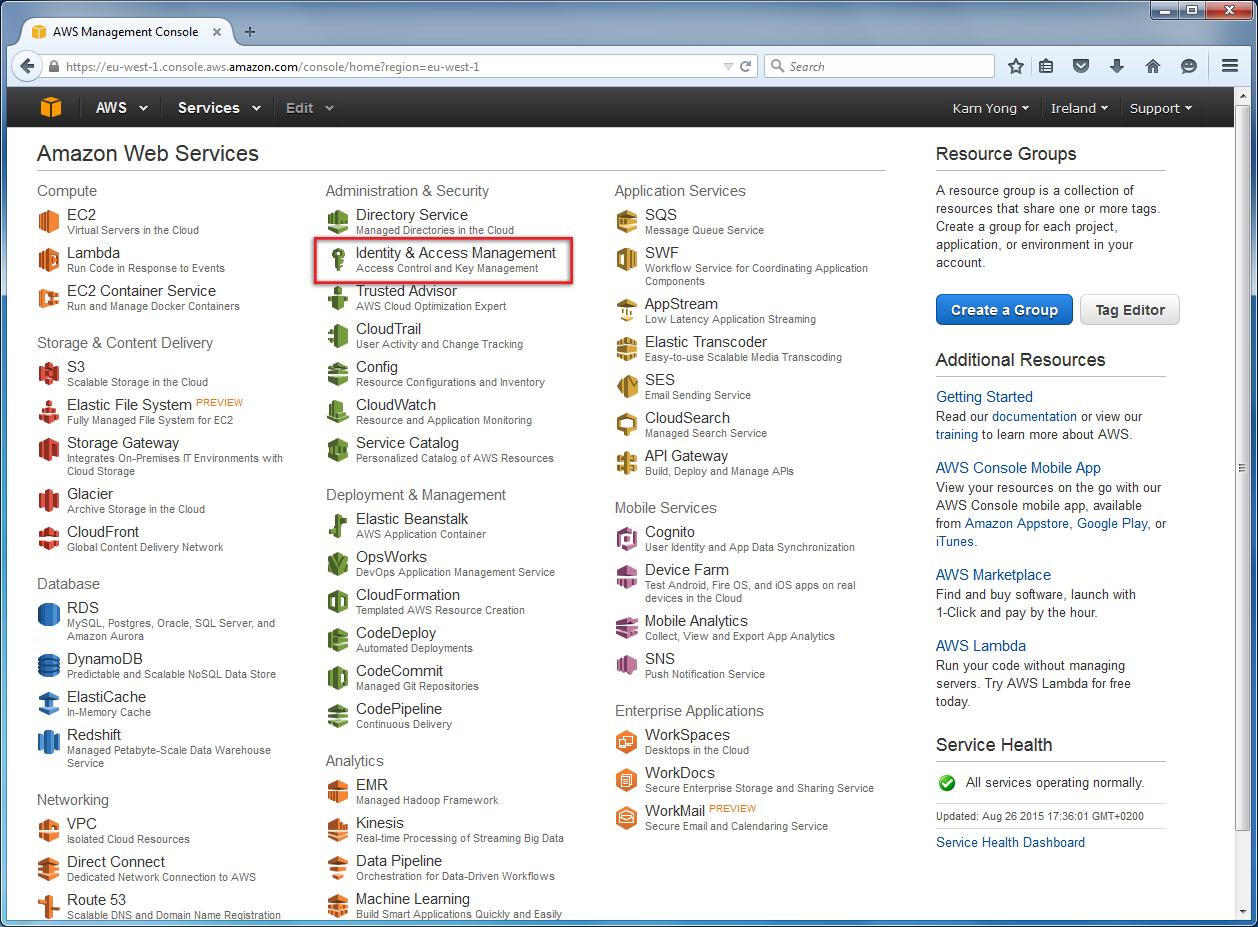
Task: Open the Karn Yong account dropdown
Action: point(990,108)
